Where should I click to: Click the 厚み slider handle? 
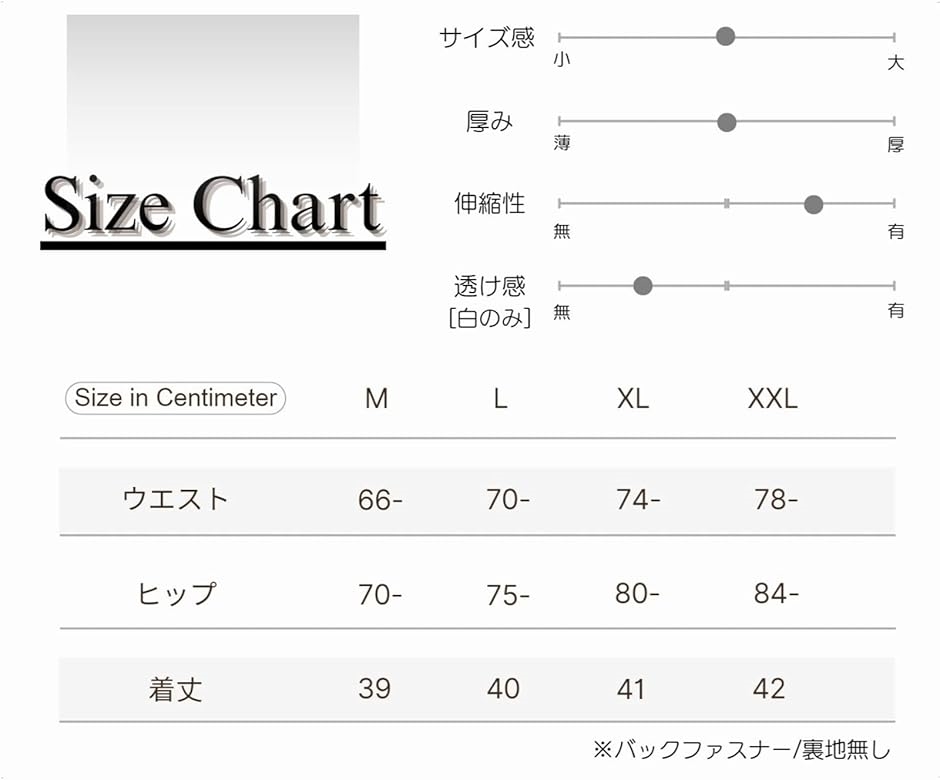[x=727, y=122]
